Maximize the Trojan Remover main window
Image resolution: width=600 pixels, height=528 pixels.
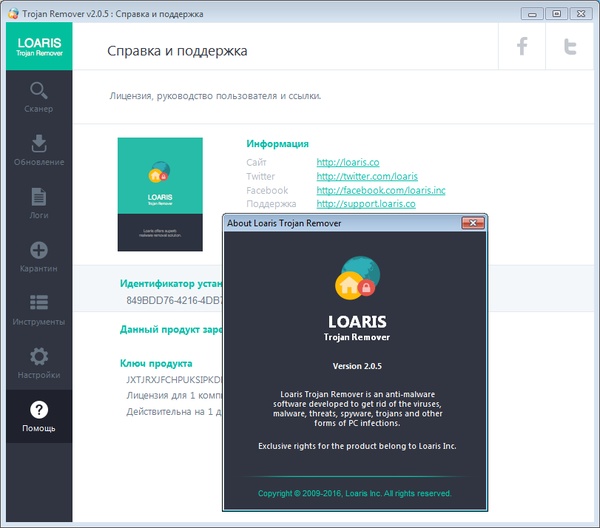pyautogui.click(x=556, y=14)
